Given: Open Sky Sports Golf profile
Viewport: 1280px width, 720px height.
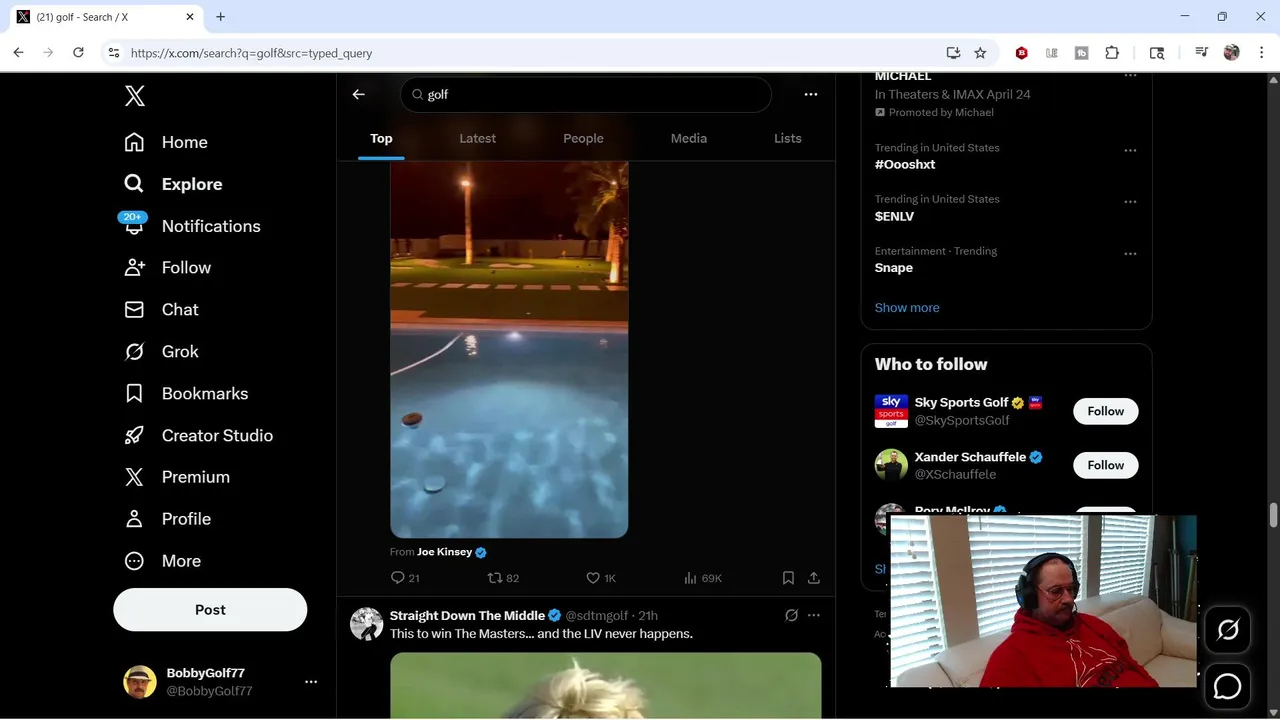Looking at the screenshot, I should pos(961,402).
